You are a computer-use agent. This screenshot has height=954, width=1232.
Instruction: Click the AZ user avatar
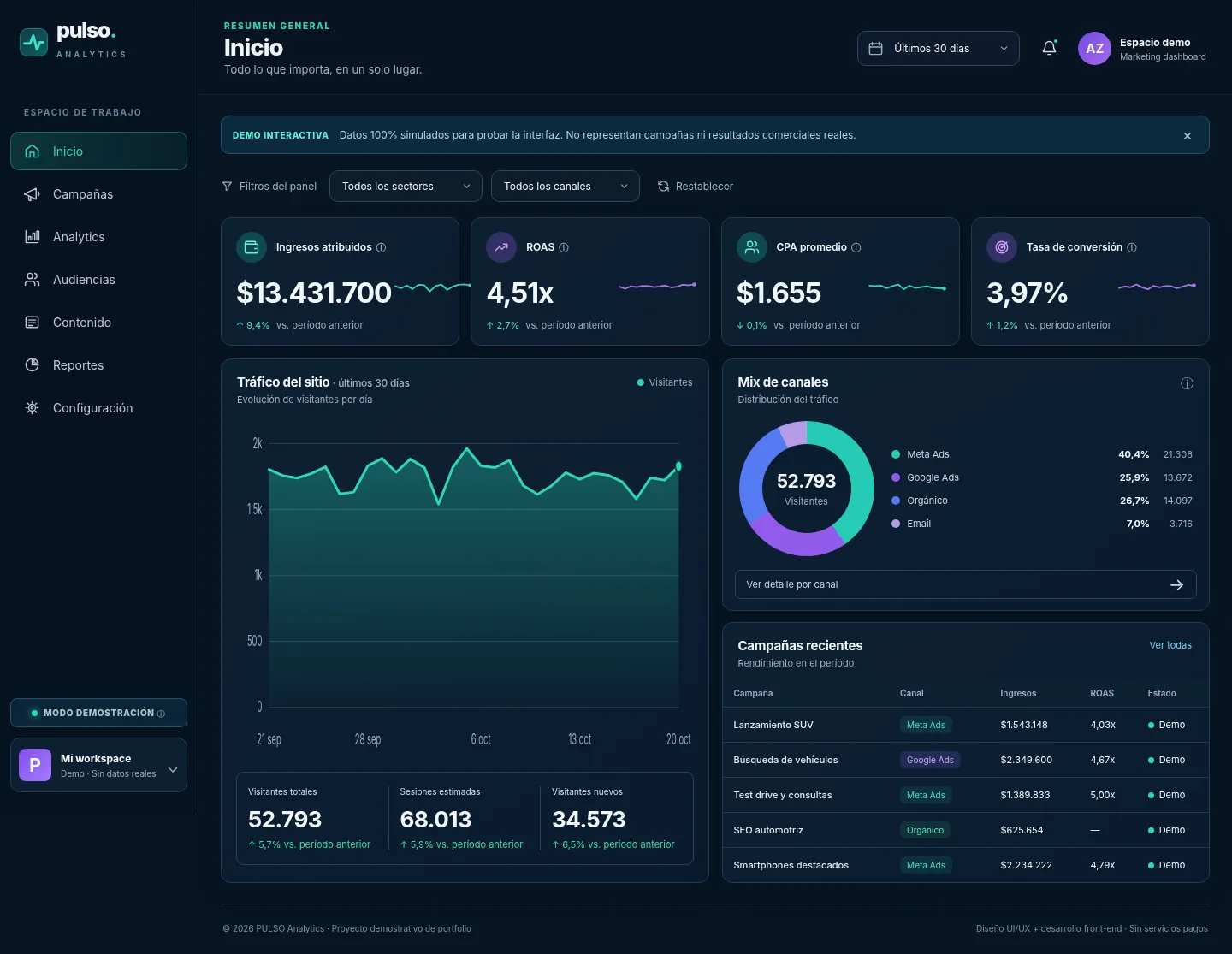point(1094,49)
